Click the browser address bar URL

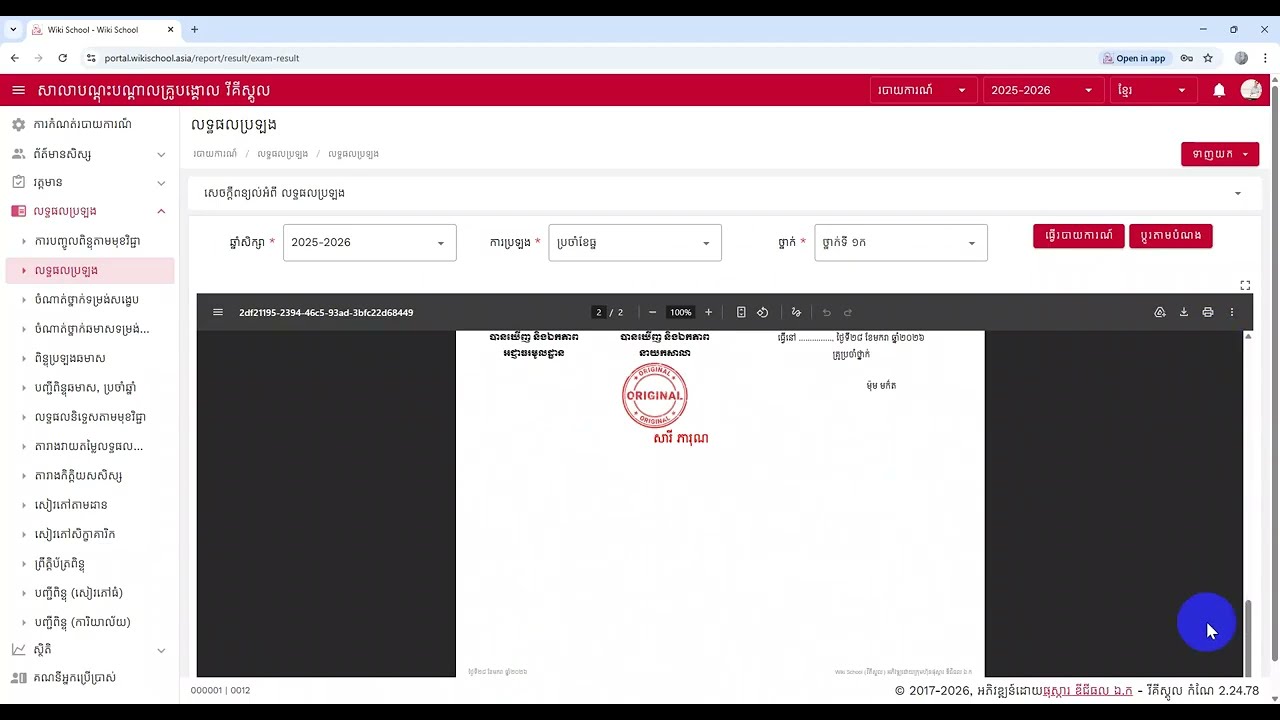[x=202, y=58]
